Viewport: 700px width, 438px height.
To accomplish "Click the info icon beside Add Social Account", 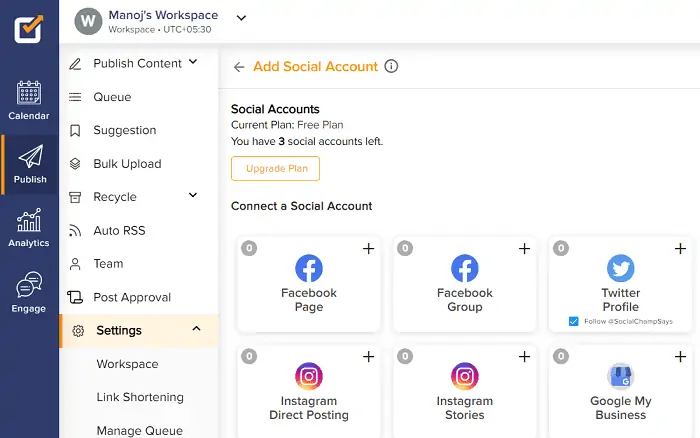I will (391, 67).
